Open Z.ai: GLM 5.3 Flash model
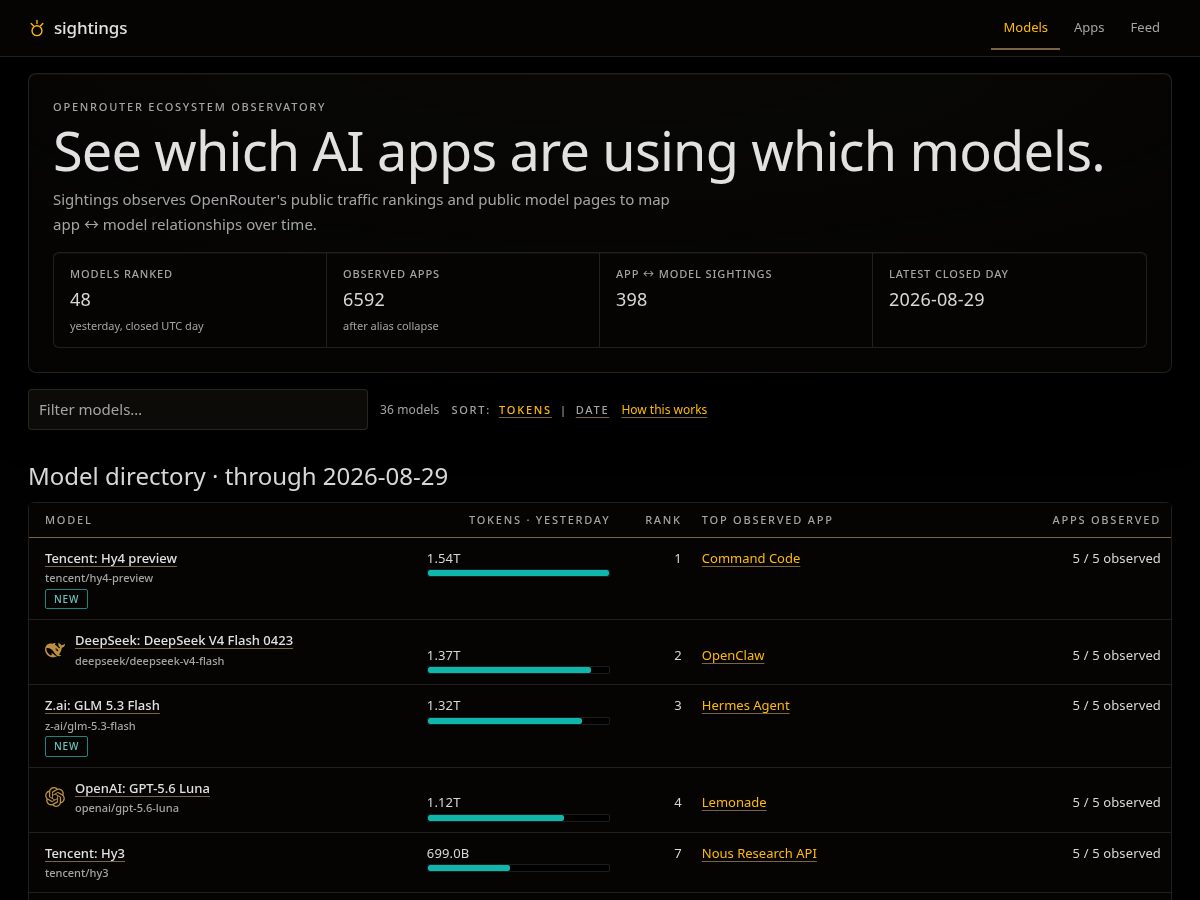 point(102,705)
